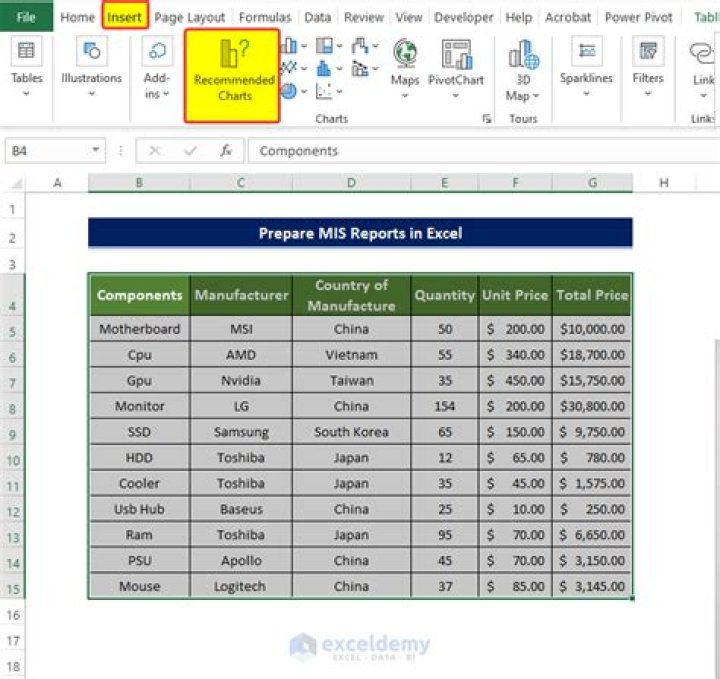Open the combo chart dropdown arrow
Viewport: 720px width, 679px height.
tap(376, 69)
